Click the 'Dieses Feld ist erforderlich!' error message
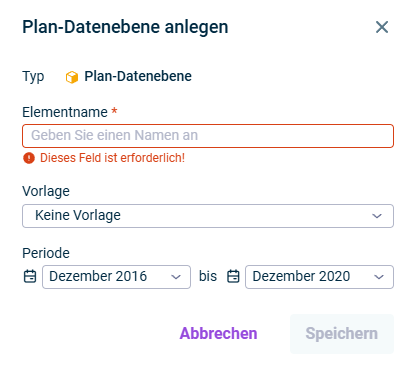The height and width of the screenshot is (368, 415). (x=112, y=158)
